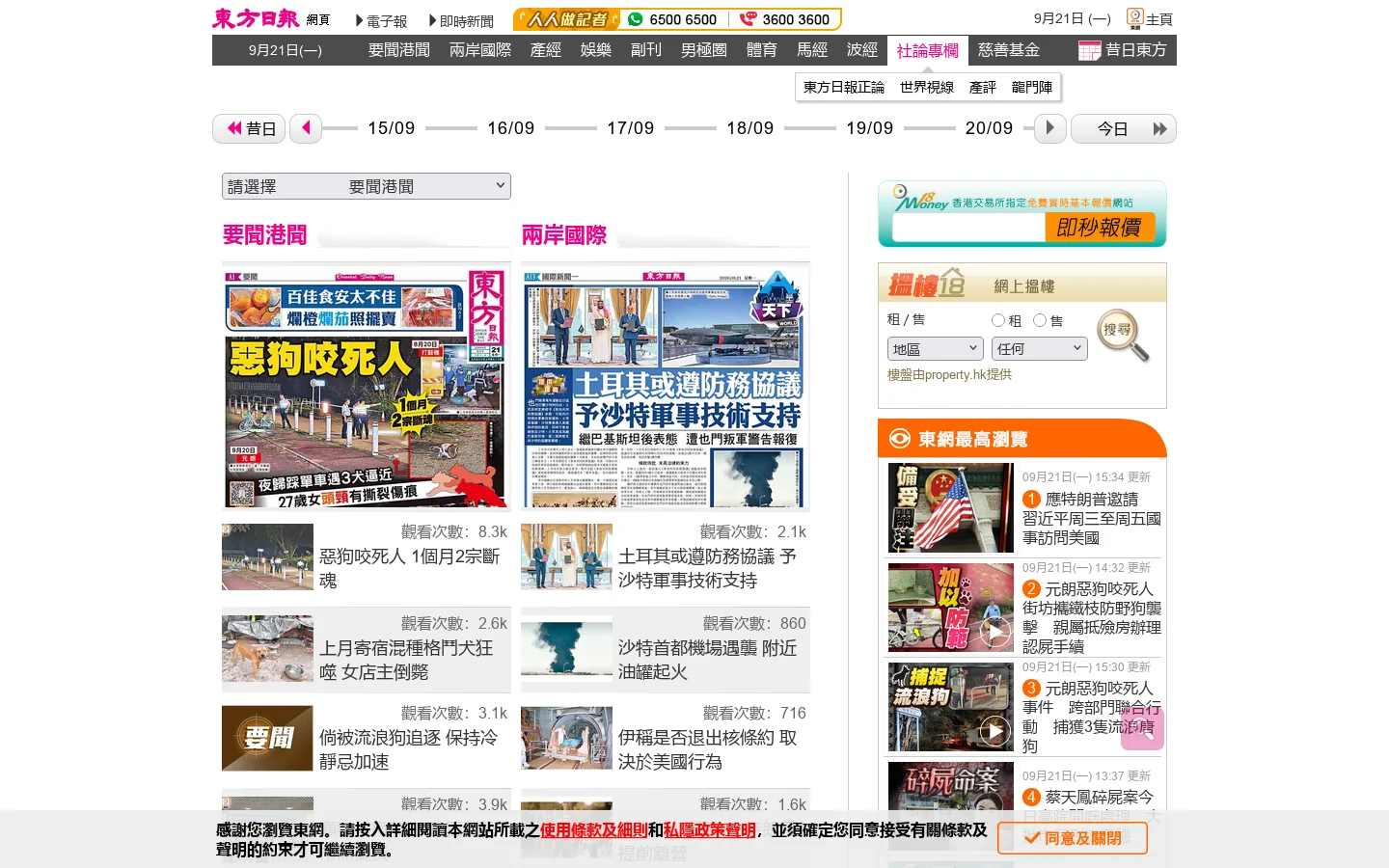This screenshot has height=868, width=1389.
Task: Select date 20/09 on timeline
Action: click(990, 128)
